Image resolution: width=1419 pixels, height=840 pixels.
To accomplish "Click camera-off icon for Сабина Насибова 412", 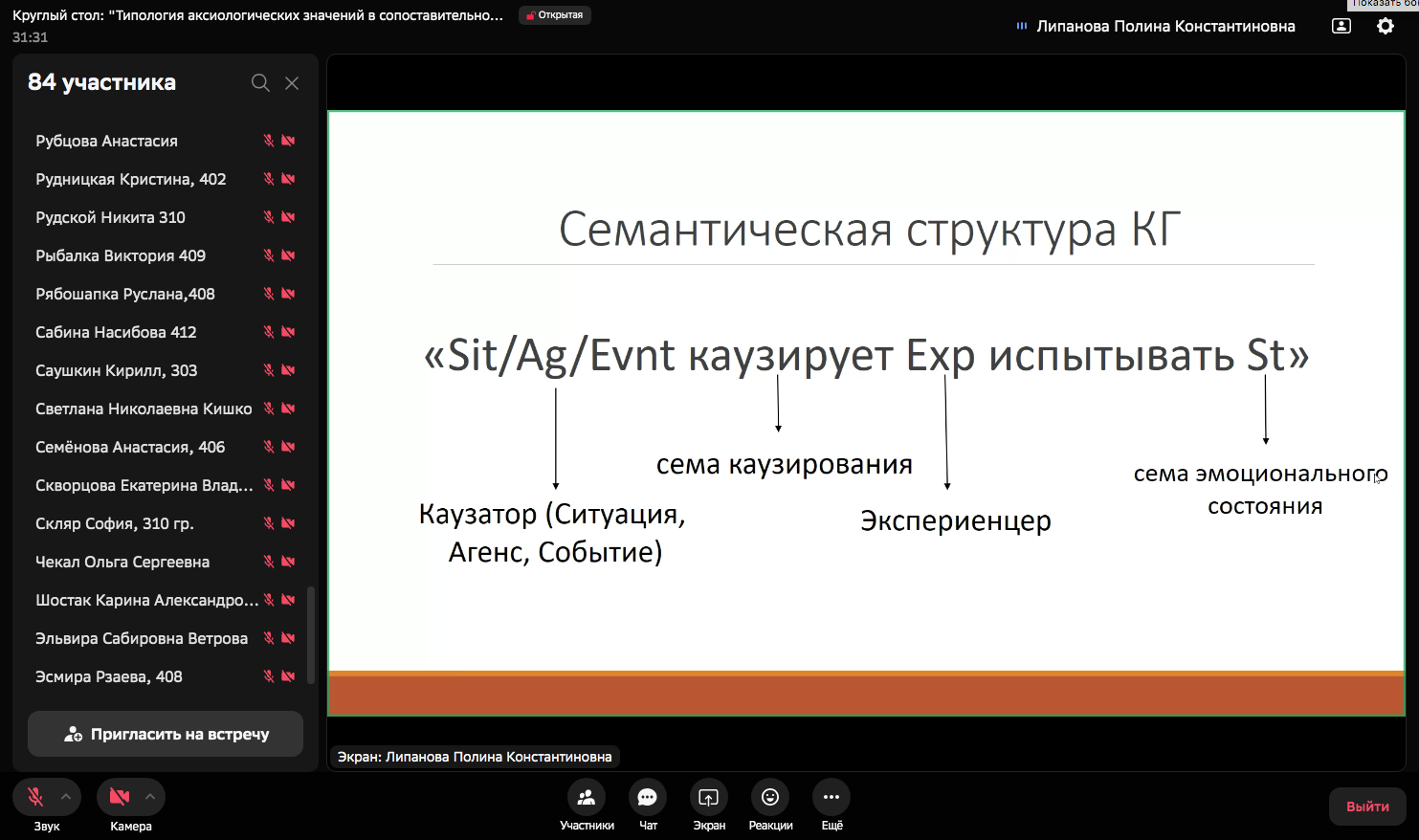I will (288, 332).
